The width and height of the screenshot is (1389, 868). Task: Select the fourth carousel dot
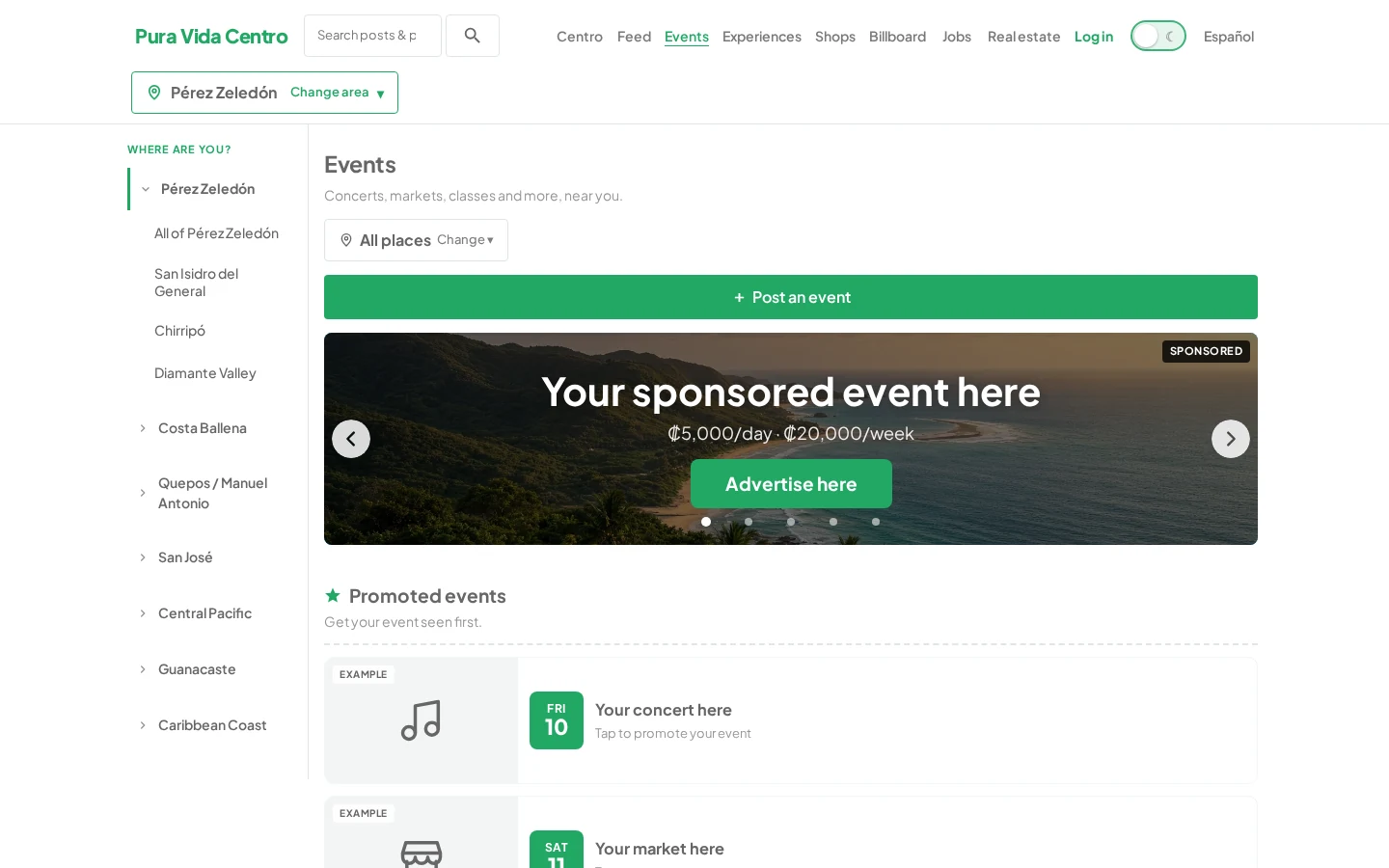pos(833,522)
